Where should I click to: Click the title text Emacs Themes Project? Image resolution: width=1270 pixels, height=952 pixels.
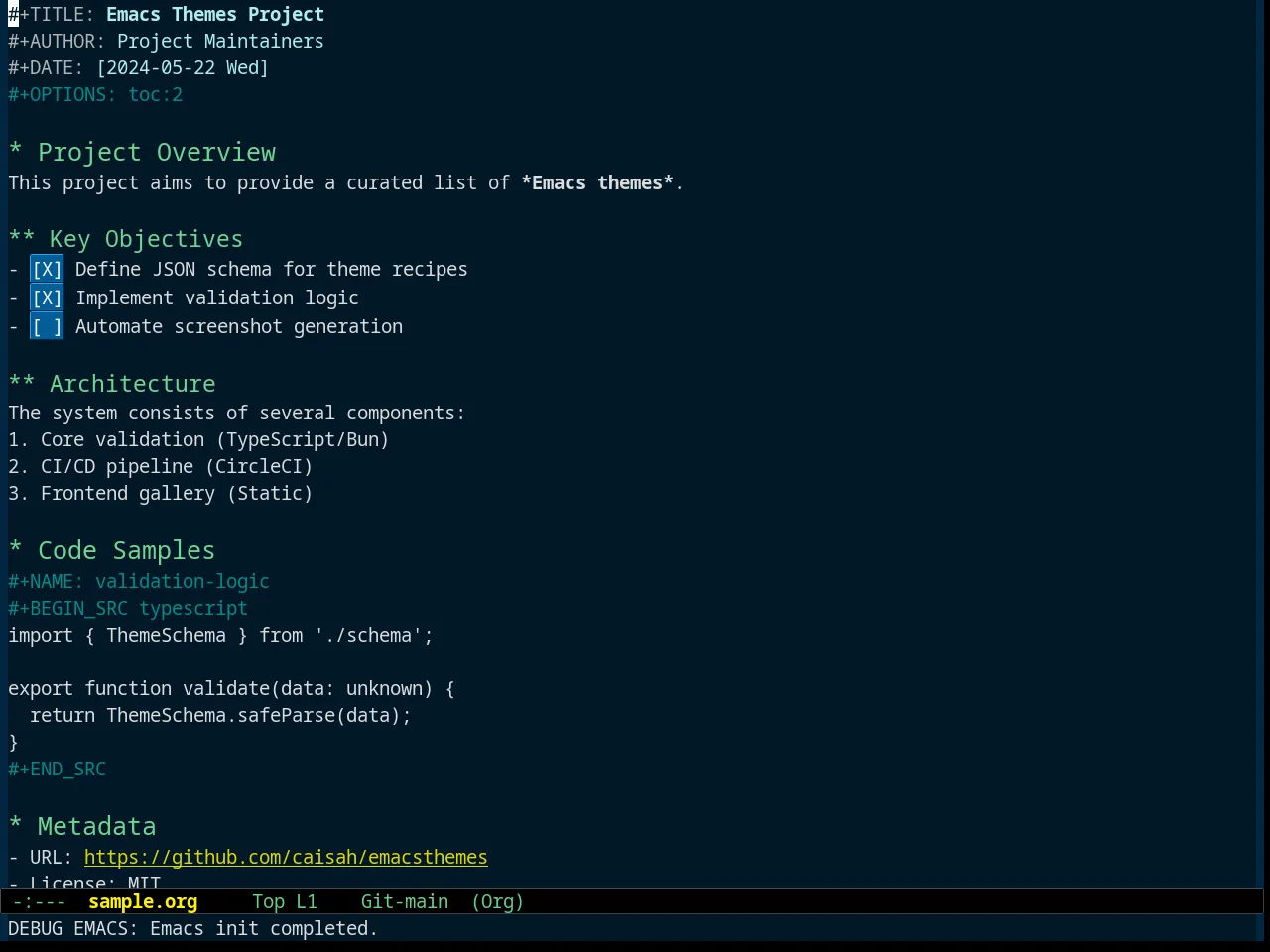(x=215, y=14)
